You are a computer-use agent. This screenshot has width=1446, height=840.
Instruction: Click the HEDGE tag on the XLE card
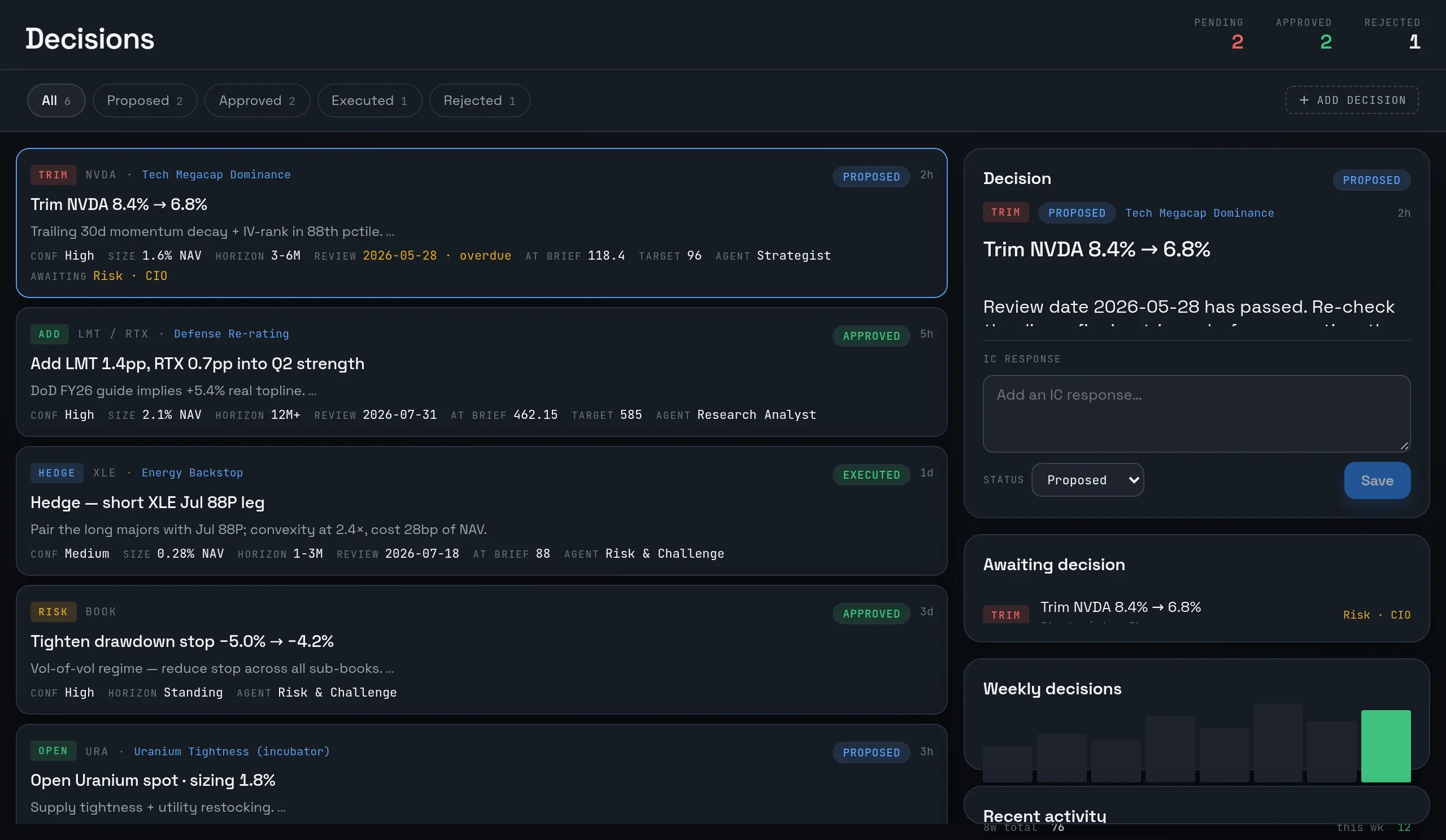tap(57, 473)
